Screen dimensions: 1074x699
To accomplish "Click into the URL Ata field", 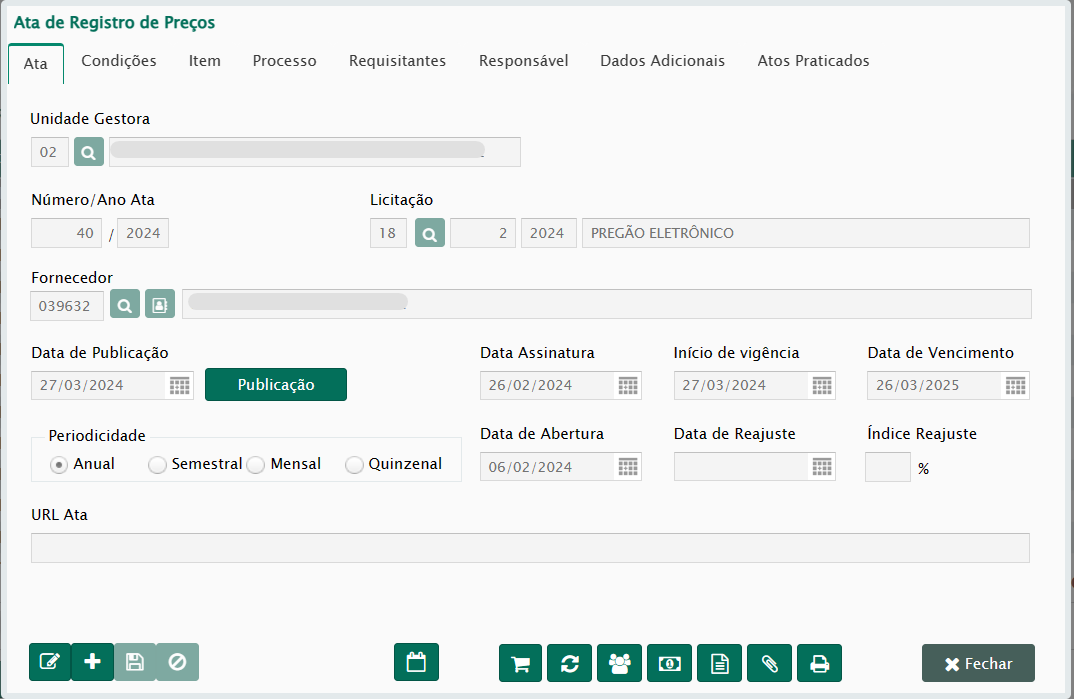I will click(x=530, y=548).
